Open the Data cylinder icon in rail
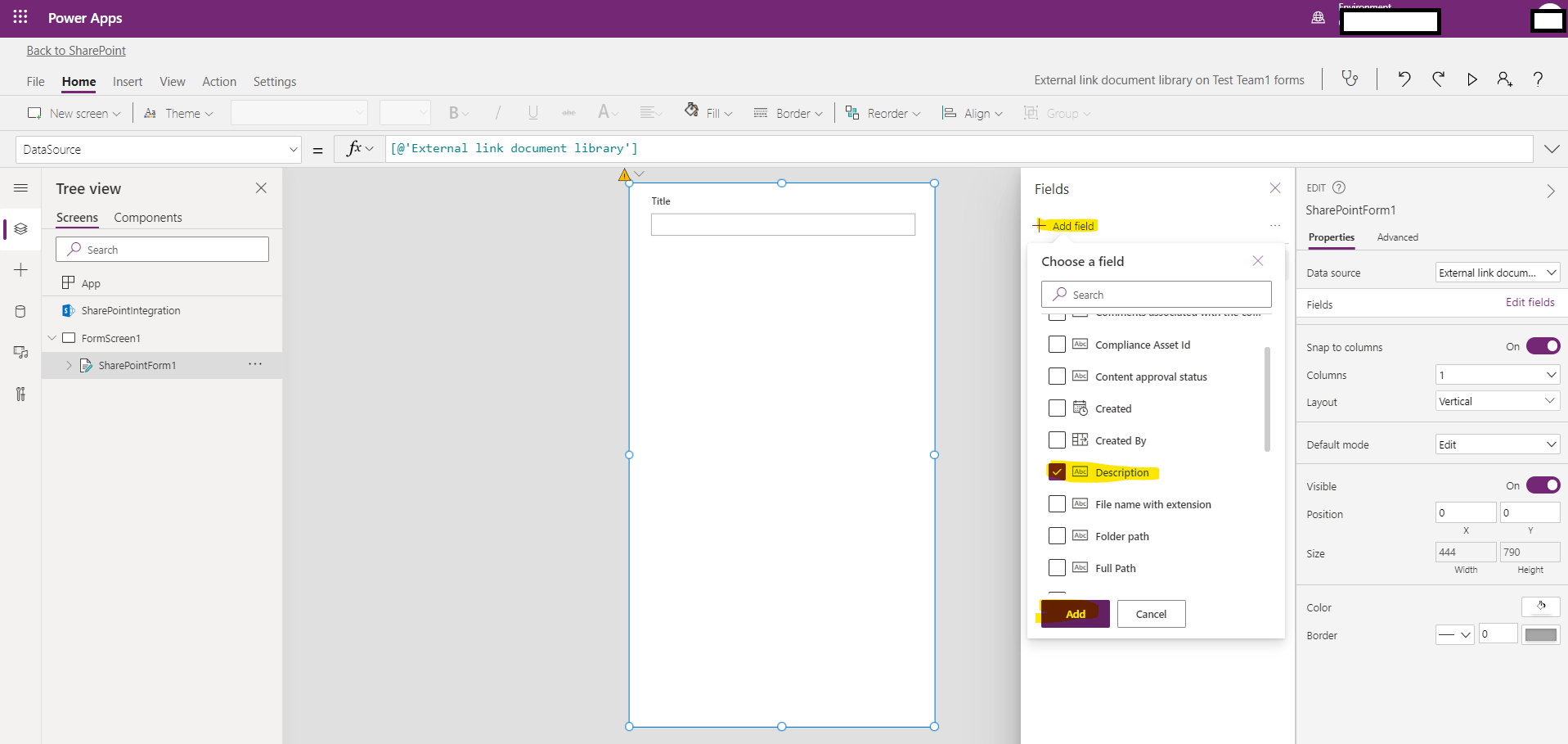The width and height of the screenshot is (1568, 744). [x=20, y=311]
